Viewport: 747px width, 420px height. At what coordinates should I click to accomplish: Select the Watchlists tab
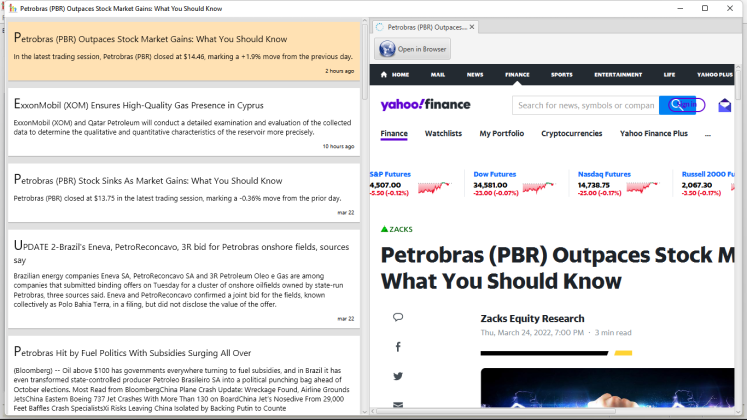[x=444, y=133]
